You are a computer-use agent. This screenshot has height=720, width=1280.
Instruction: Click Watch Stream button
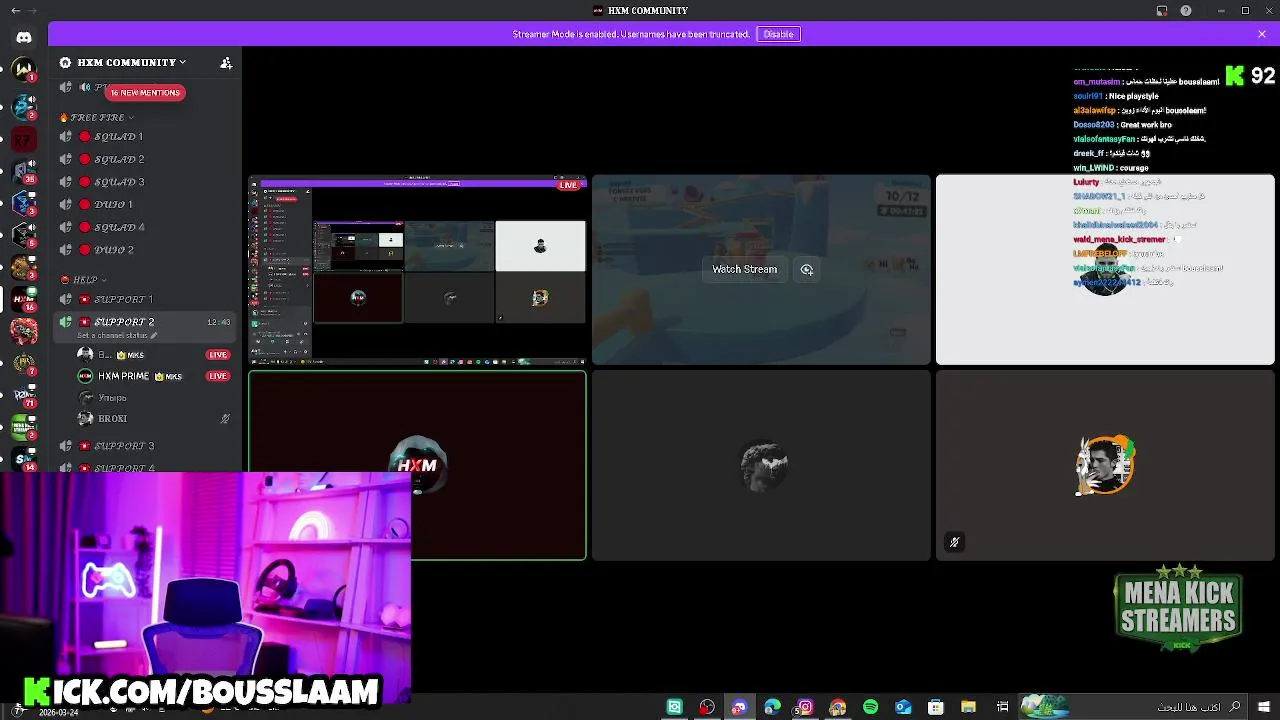744,269
